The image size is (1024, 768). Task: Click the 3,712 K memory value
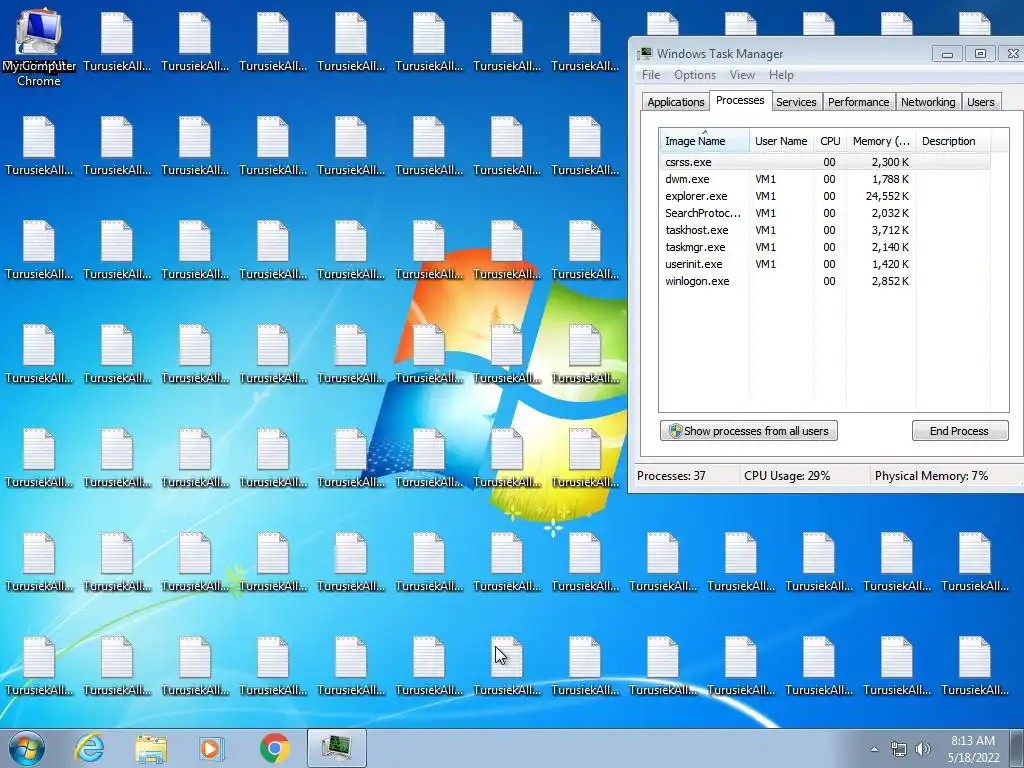point(890,230)
